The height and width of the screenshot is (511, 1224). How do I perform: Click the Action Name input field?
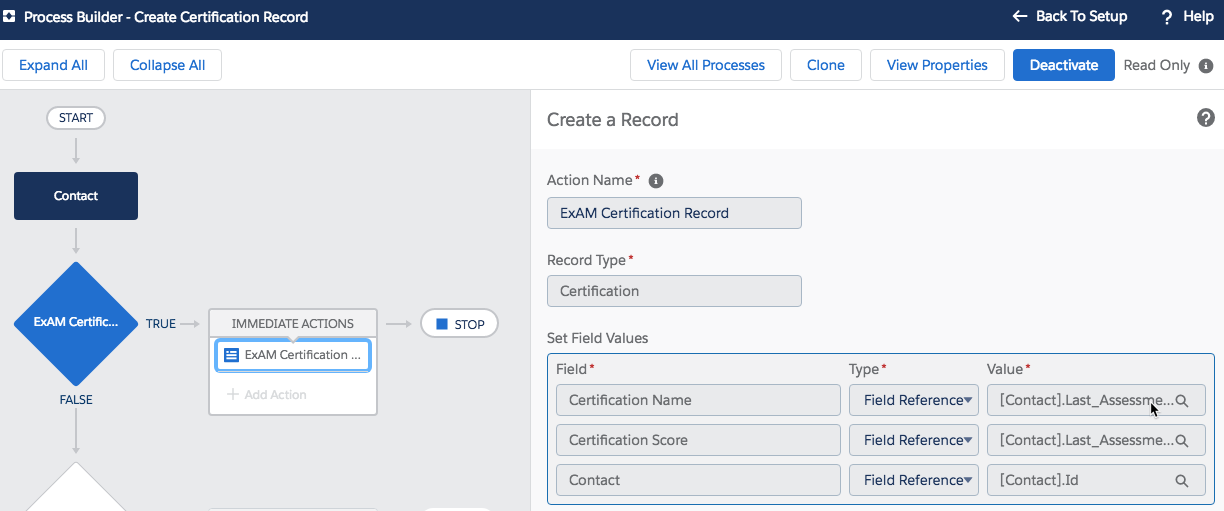pos(674,213)
